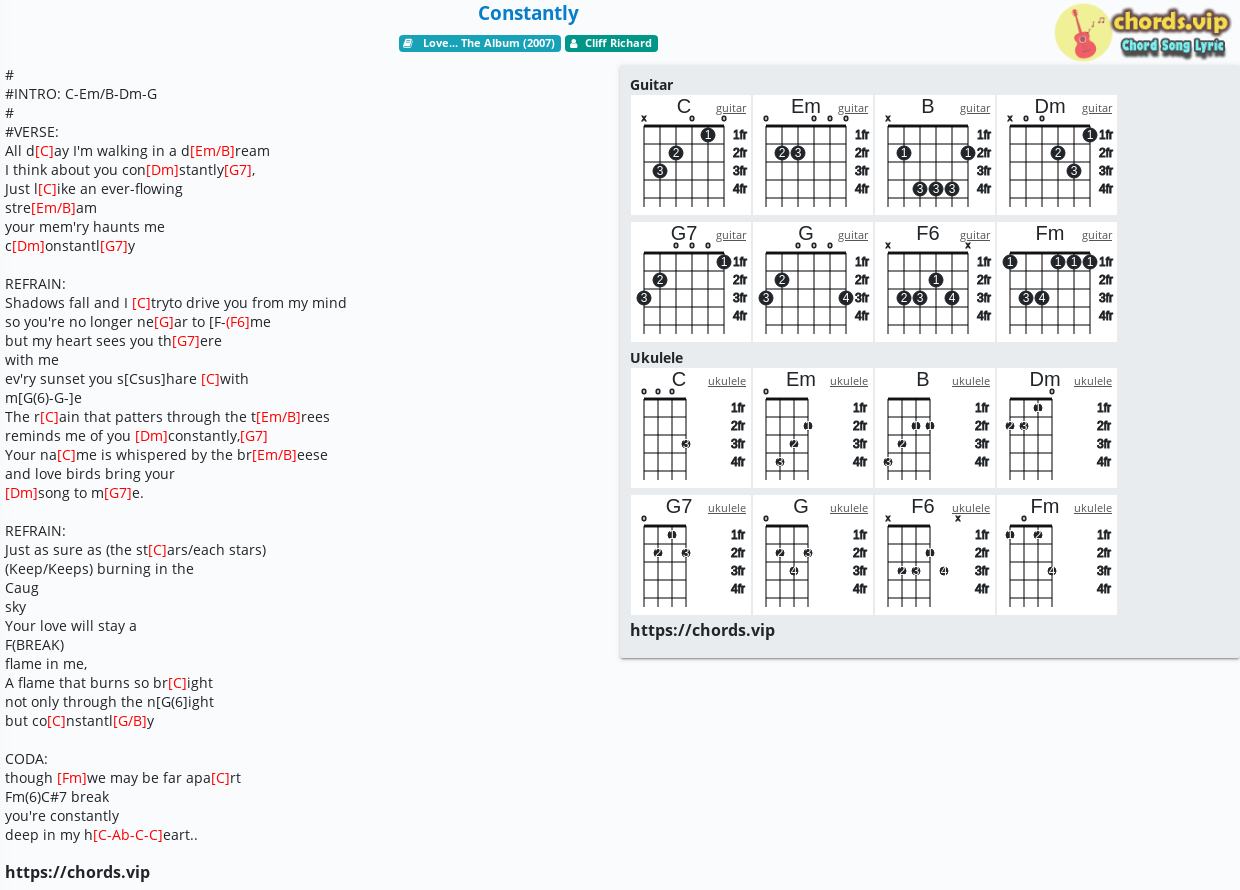Click the https://chords.vip text below lyrics
The height and width of the screenshot is (890, 1240).
tap(77, 872)
